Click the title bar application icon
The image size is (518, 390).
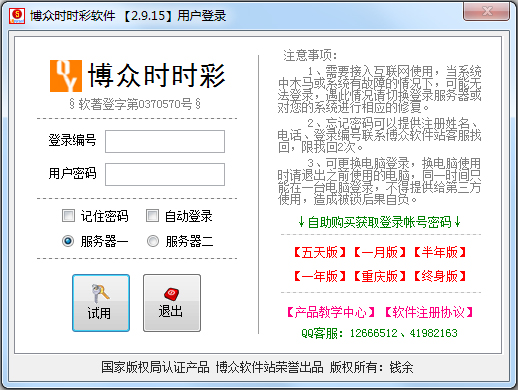click(17, 15)
